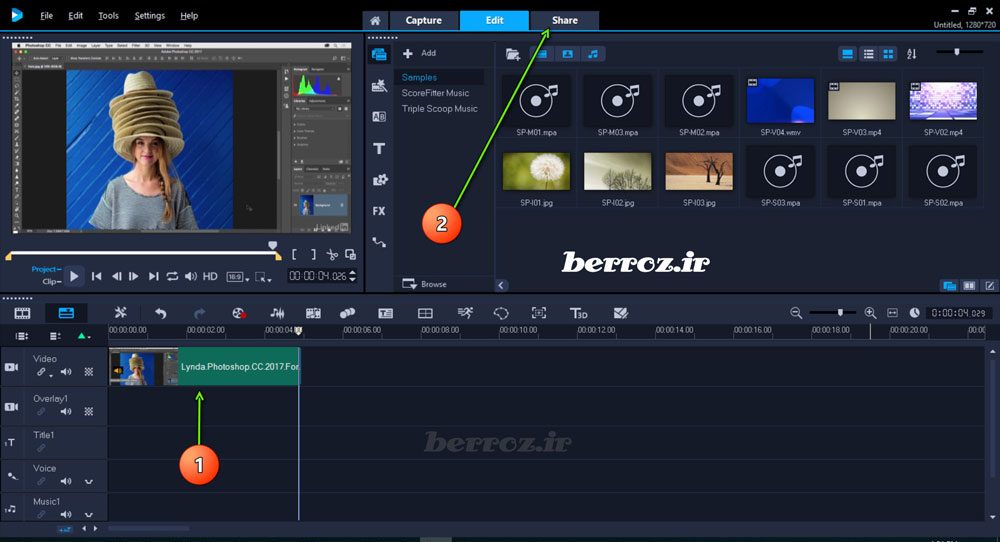Toggle preview repeat playback

pyautogui.click(x=172, y=276)
